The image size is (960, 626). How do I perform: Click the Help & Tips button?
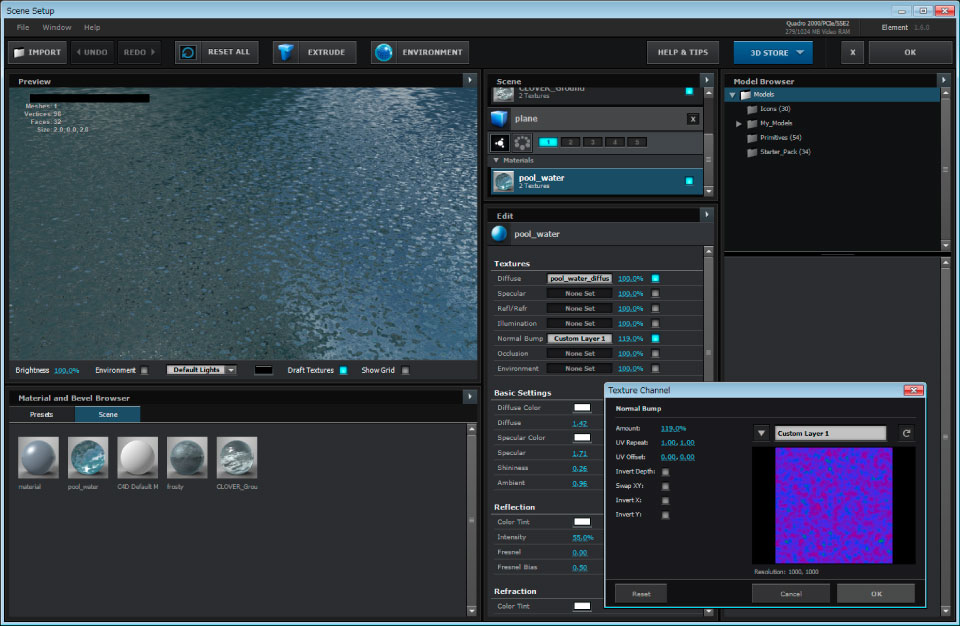(x=683, y=52)
